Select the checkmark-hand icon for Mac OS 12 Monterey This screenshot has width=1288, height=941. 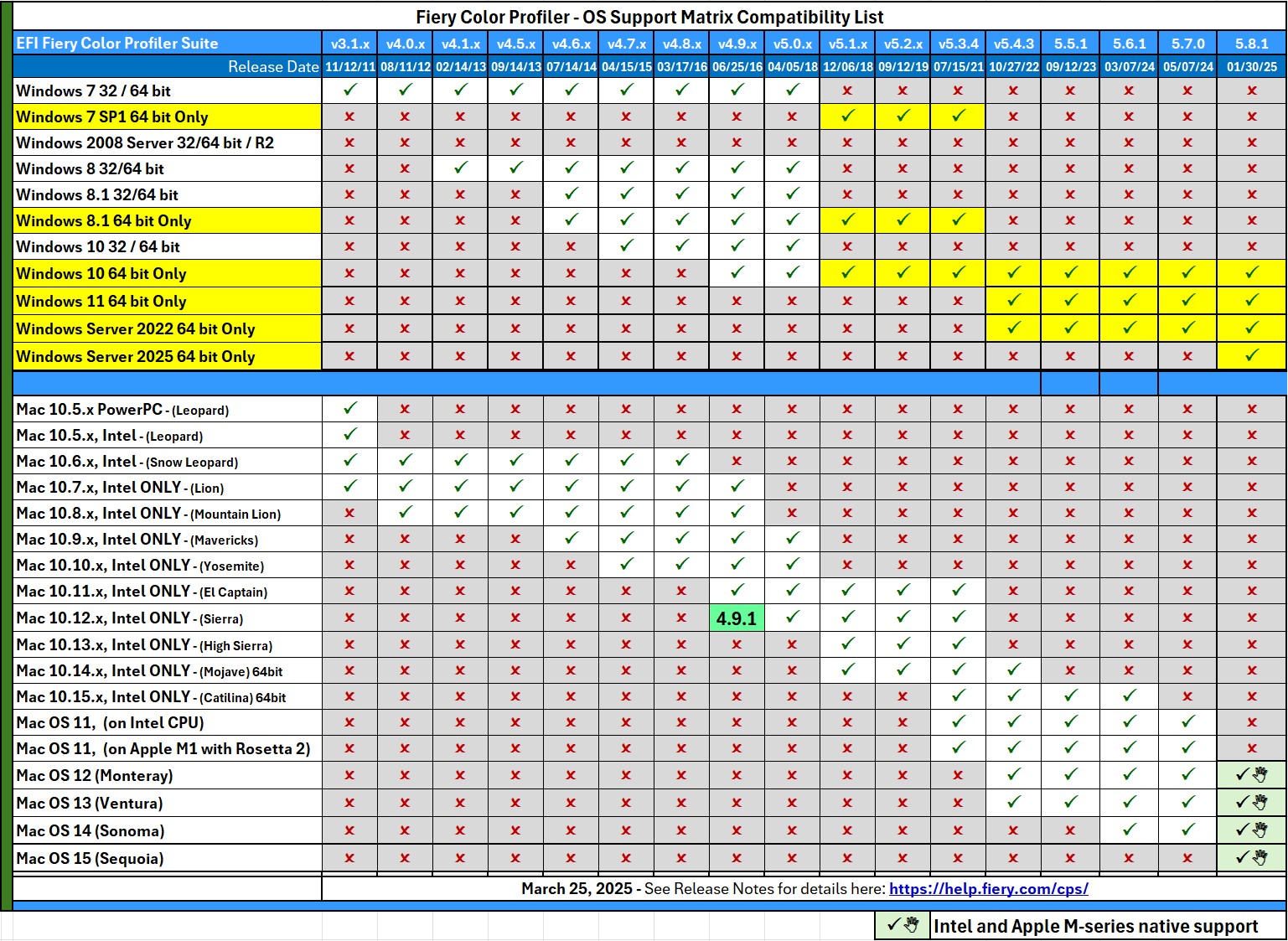pos(1251,775)
